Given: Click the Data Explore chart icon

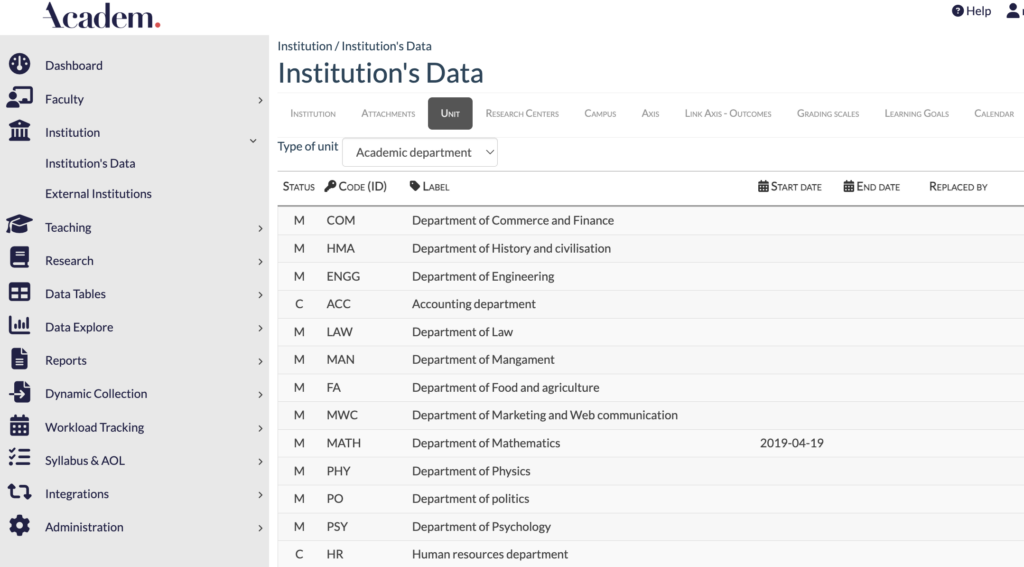Looking at the screenshot, I should (19, 326).
